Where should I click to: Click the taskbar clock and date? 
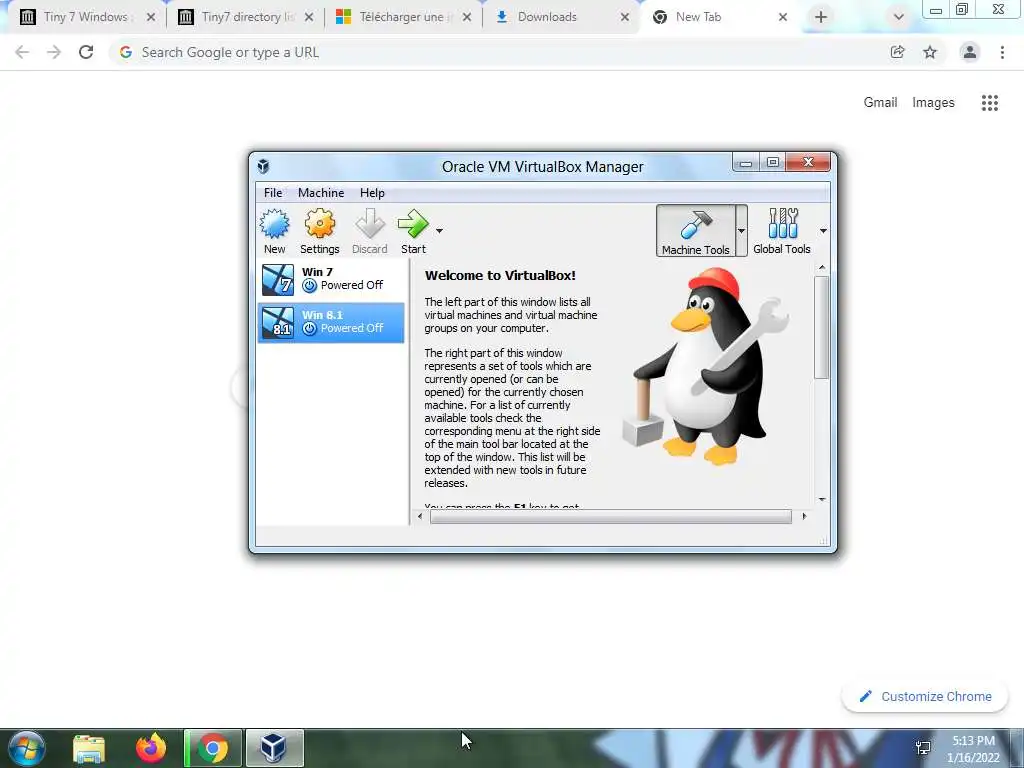(x=973, y=749)
